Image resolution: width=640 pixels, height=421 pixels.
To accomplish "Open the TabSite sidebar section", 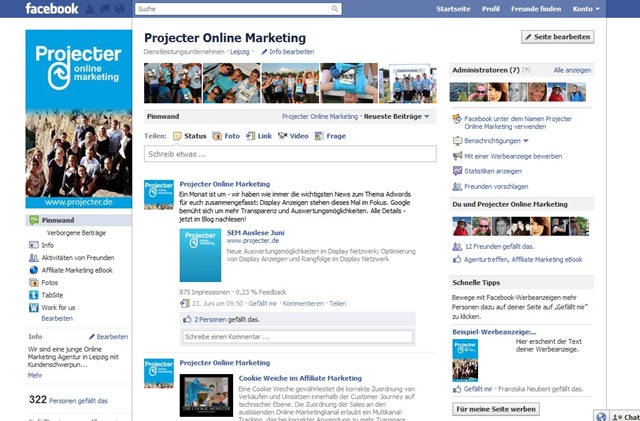I will (x=52, y=295).
